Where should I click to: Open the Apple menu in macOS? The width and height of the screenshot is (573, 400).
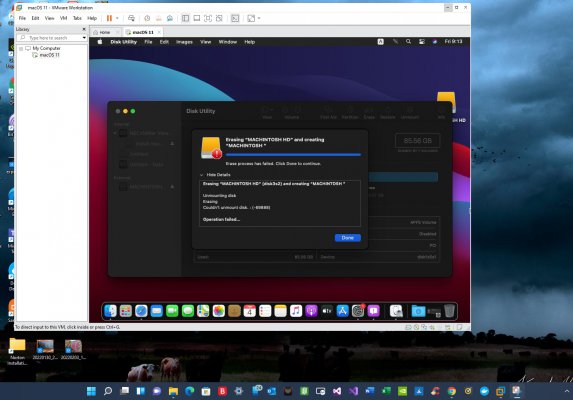[100, 42]
